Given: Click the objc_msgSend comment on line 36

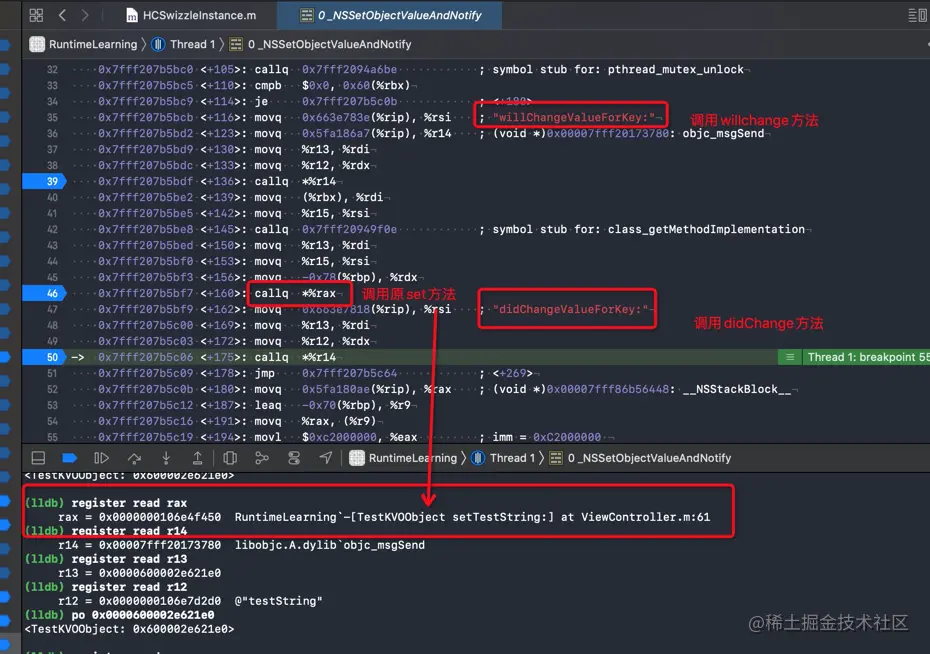Looking at the screenshot, I should point(622,133).
